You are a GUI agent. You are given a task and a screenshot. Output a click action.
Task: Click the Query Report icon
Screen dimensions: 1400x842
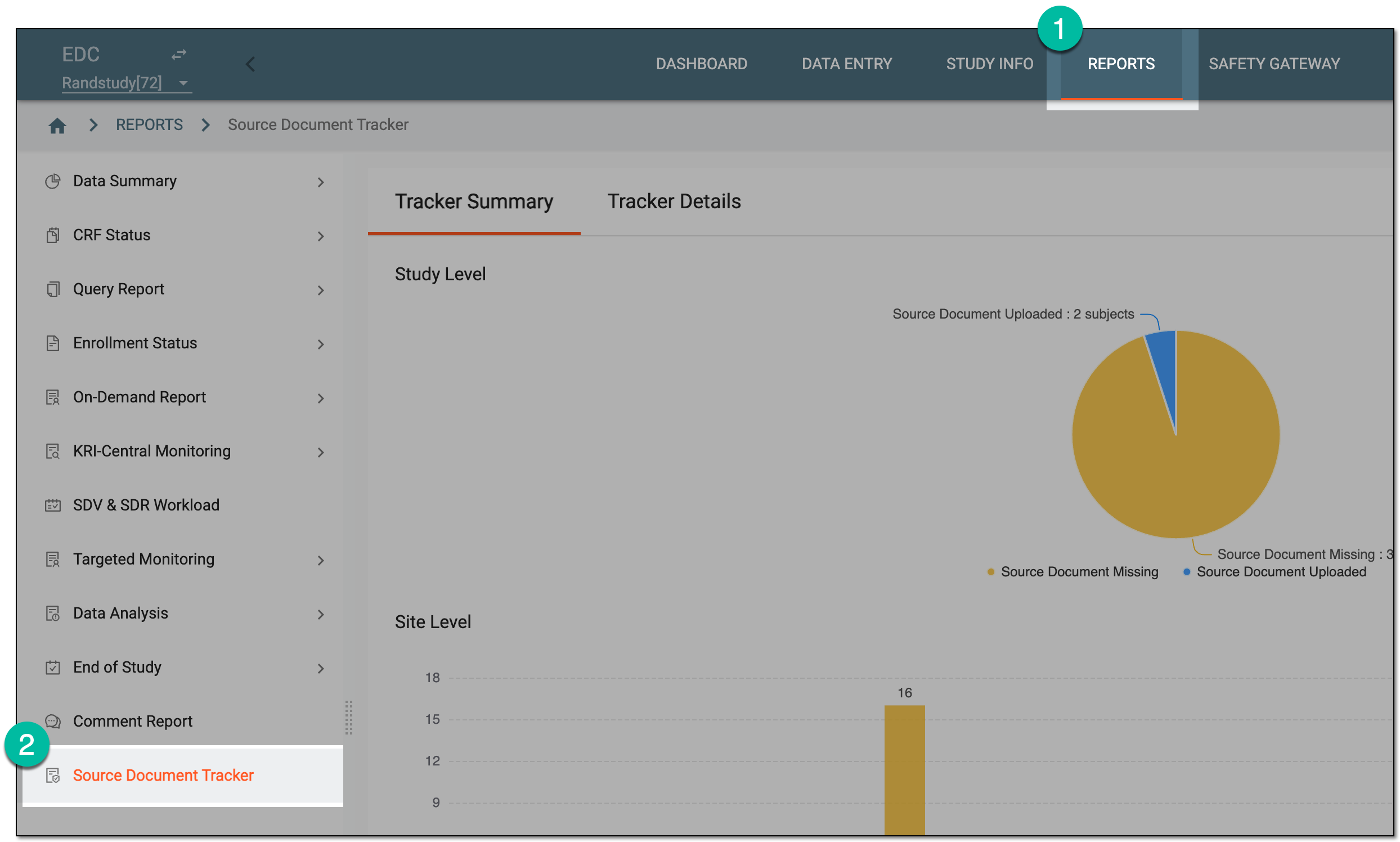point(53,289)
